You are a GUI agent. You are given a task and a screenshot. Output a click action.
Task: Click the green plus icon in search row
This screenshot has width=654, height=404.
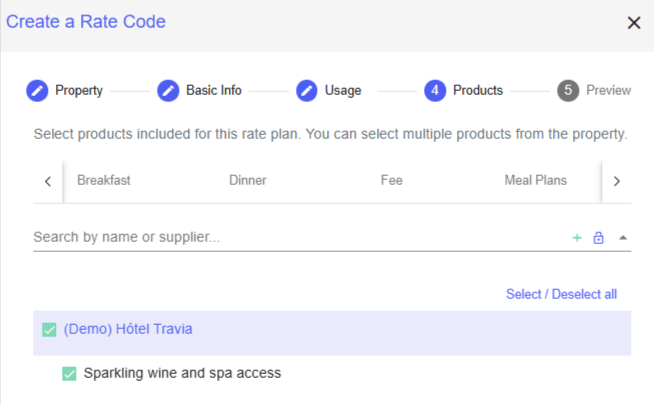pos(577,238)
